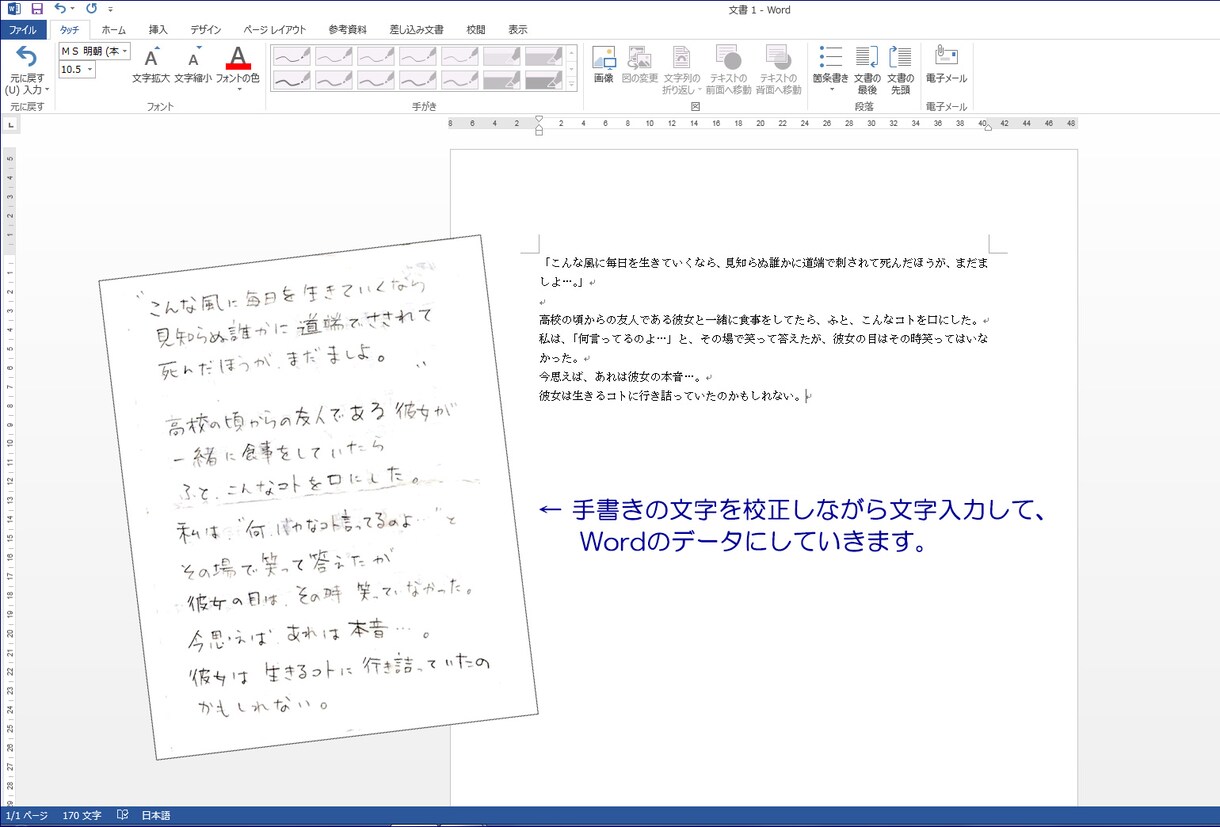Apply 箇条書き bullet list icon
1220x827 pixels.
pos(830,57)
